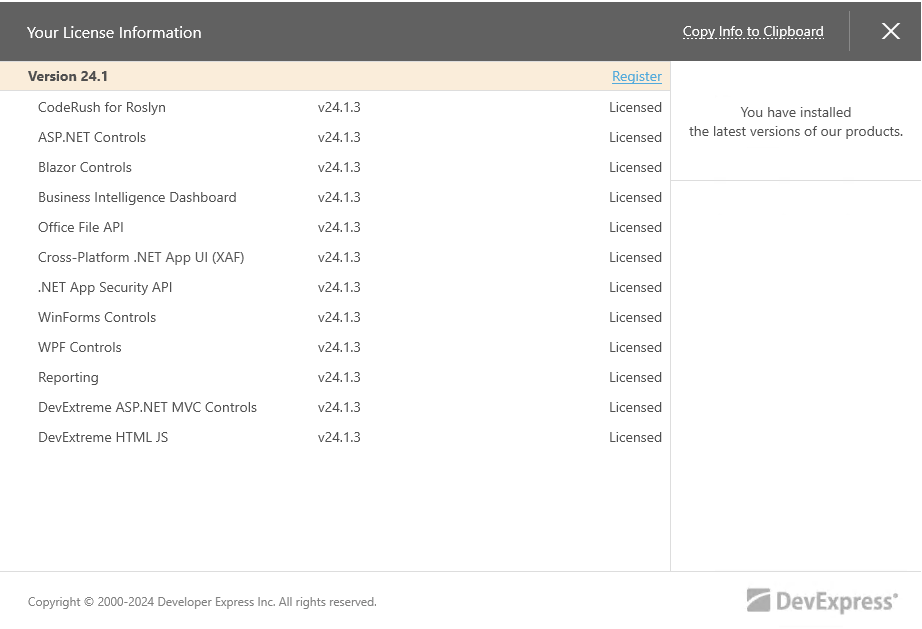Select Business Intelligence Dashboard entry
The image size is (922, 629).
click(x=335, y=197)
